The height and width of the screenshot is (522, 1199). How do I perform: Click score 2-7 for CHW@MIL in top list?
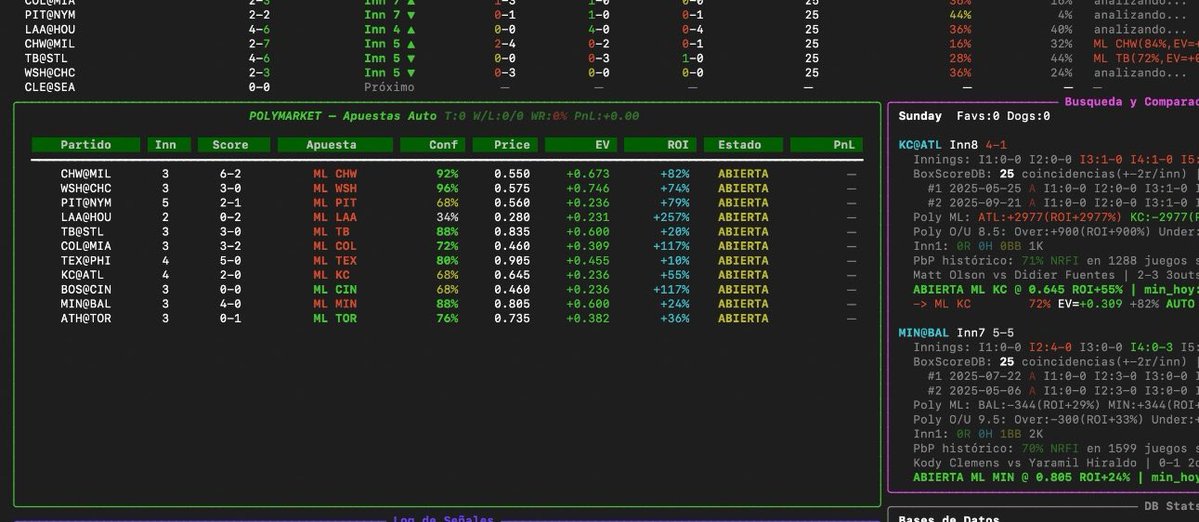pos(259,44)
